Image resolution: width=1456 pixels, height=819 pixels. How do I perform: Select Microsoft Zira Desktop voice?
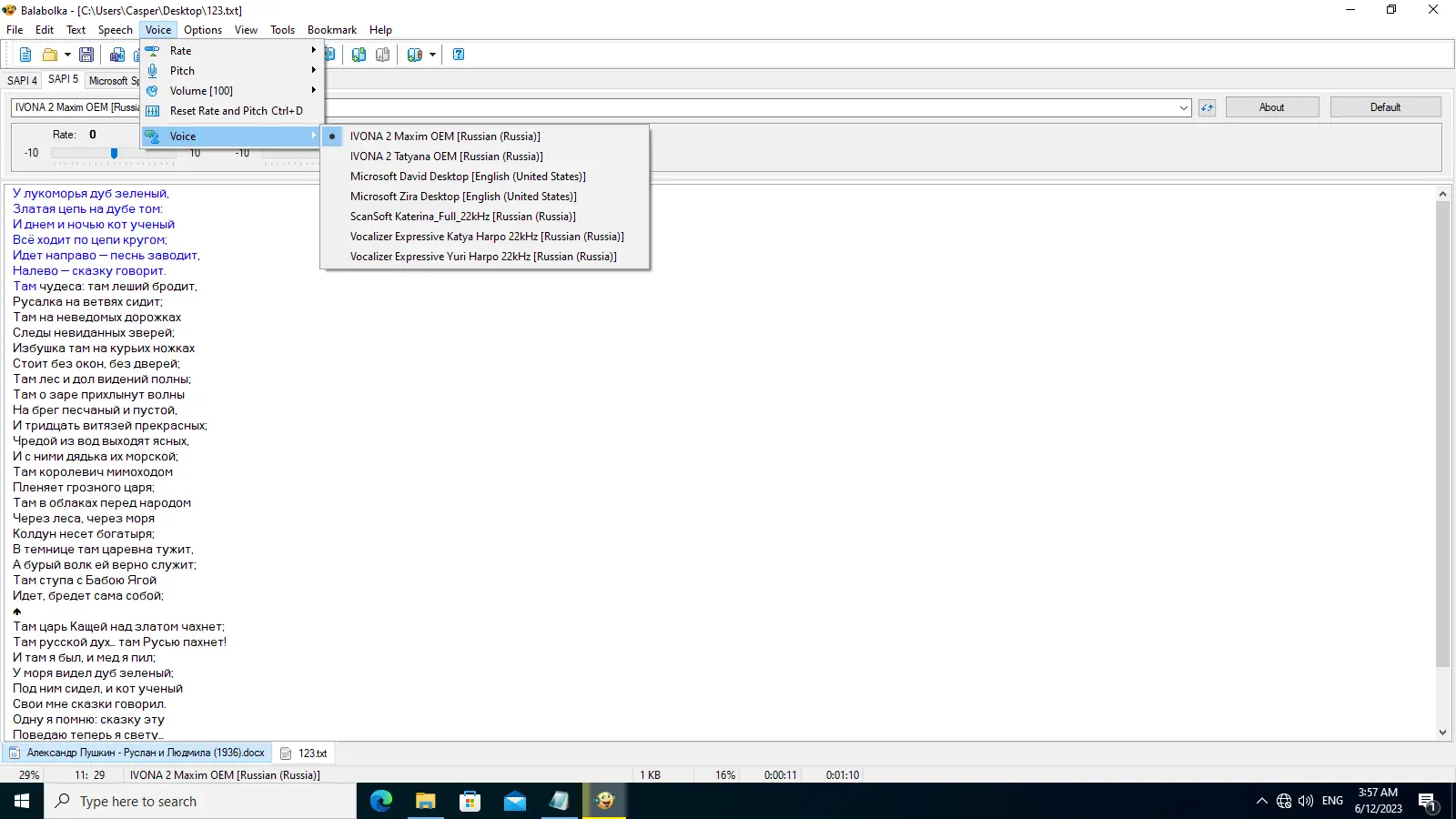pos(485,197)
